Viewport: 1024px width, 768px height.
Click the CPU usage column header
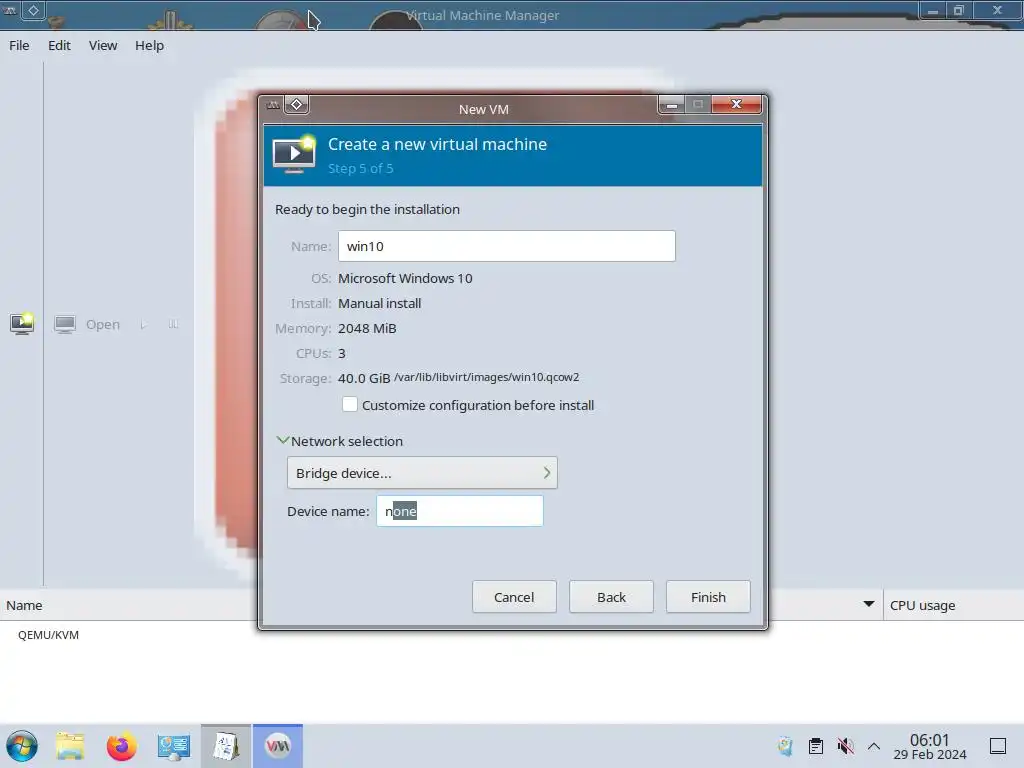coord(922,605)
